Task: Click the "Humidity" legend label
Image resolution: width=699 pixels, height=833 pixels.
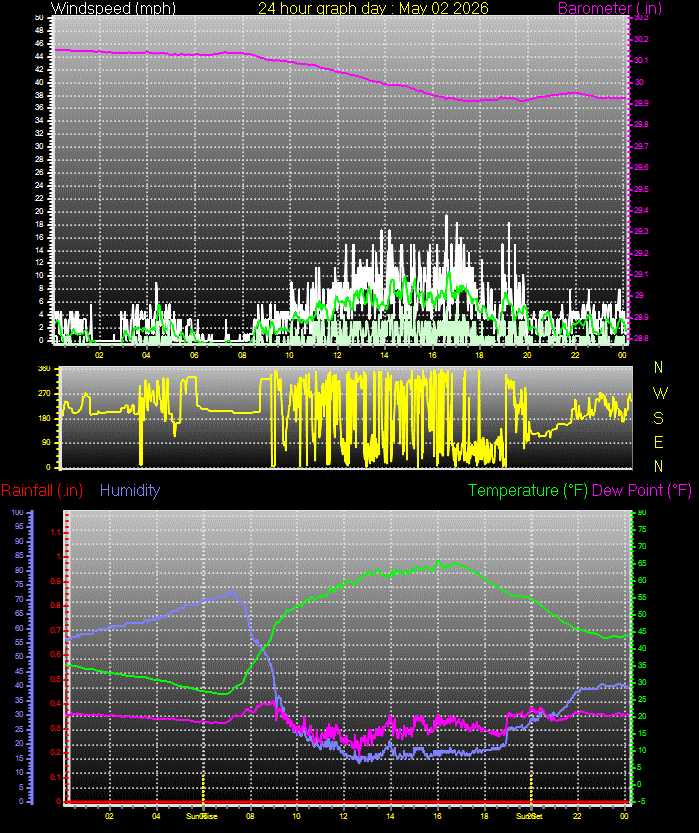Action: pyautogui.click(x=130, y=490)
